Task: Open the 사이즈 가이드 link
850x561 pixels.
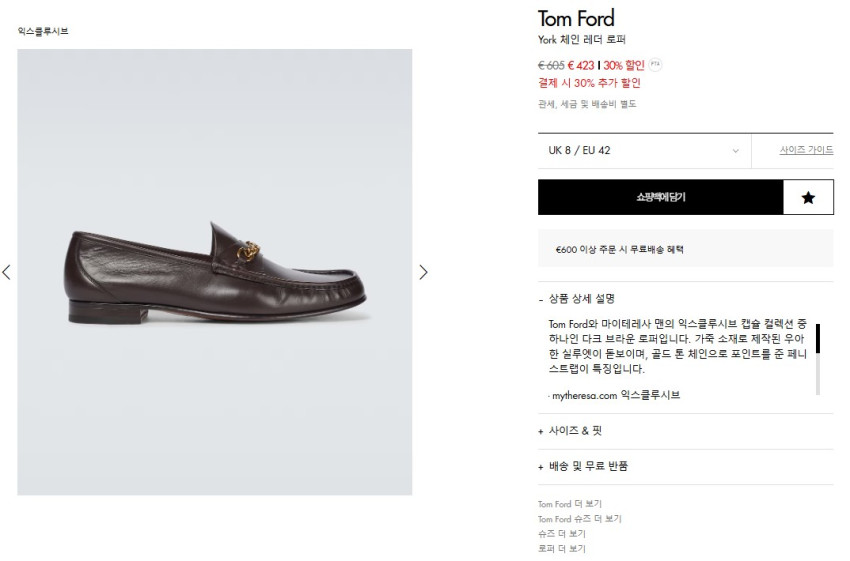Action: (806, 151)
